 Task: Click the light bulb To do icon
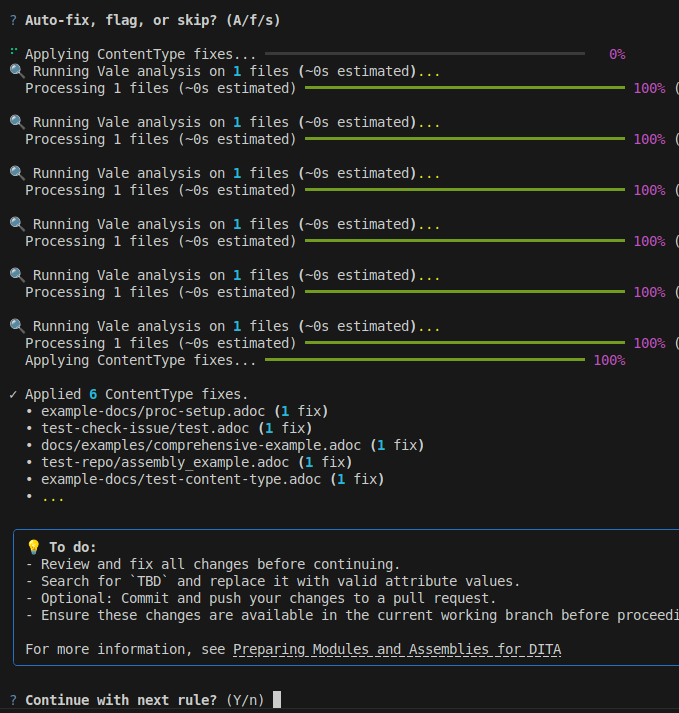coord(34,547)
